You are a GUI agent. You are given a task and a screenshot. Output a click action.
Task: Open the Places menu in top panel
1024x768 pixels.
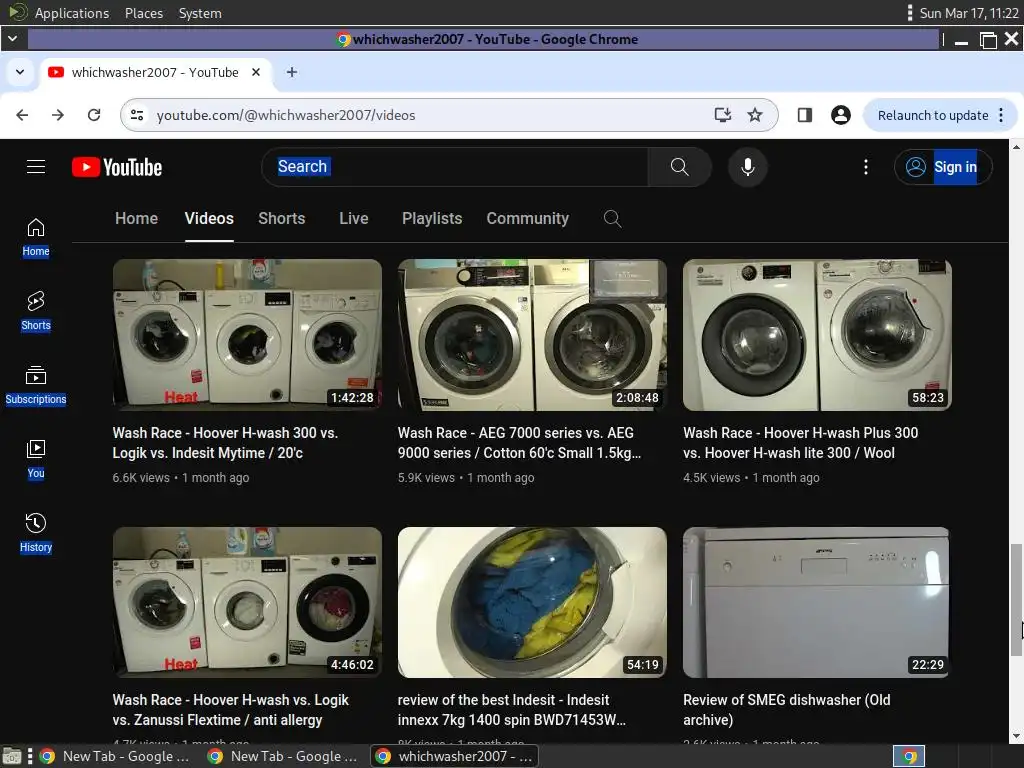[x=144, y=13]
